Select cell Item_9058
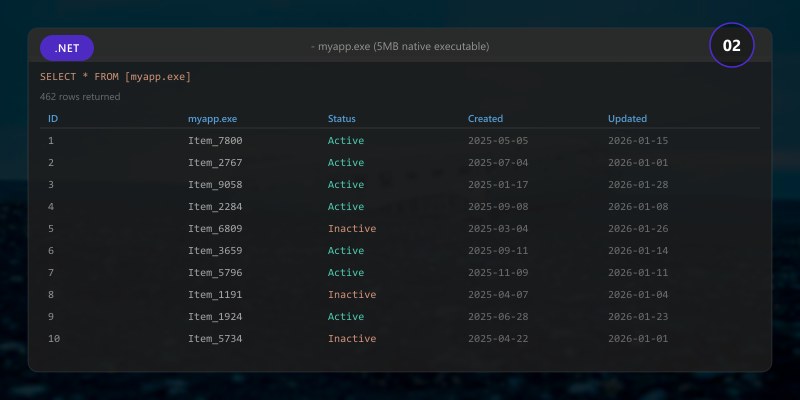The height and width of the screenshot is (400, 800). click(215, 184)
